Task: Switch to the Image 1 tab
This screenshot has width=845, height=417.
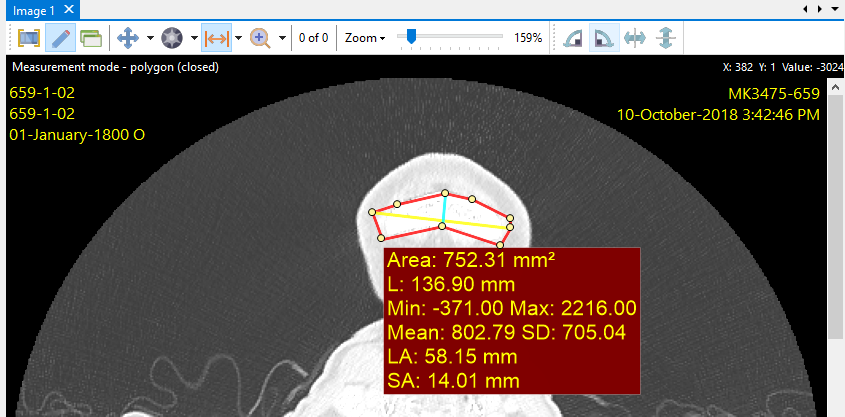Action: 33,9
